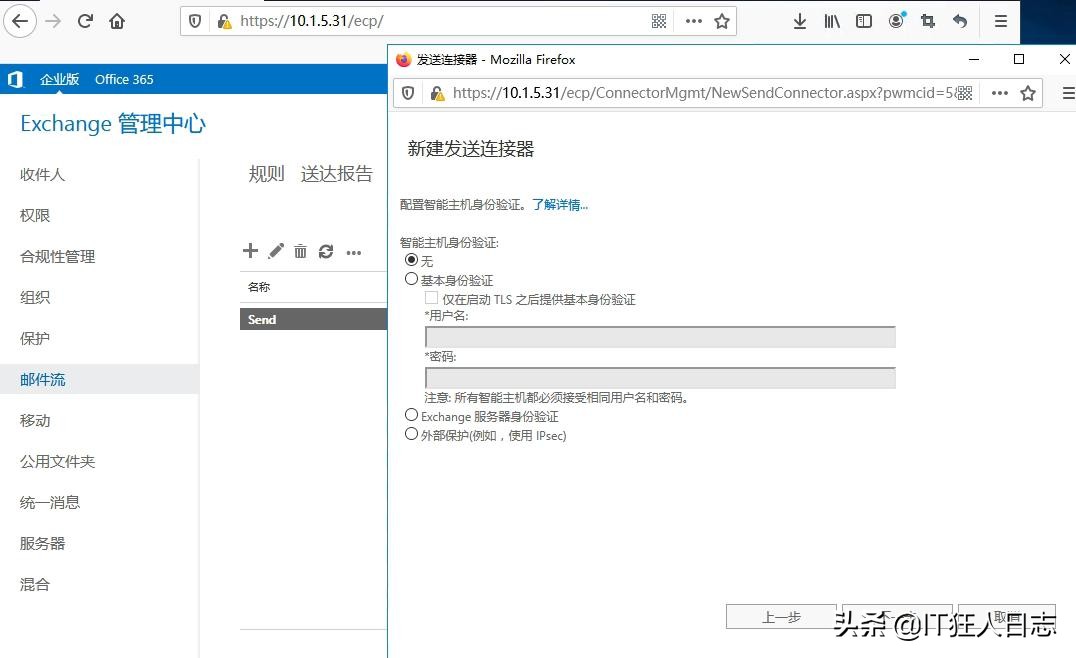This screenshot has width=1076, height=658.
Task: Open the popup window's more options ellipsis
Action: pos(999,93)
